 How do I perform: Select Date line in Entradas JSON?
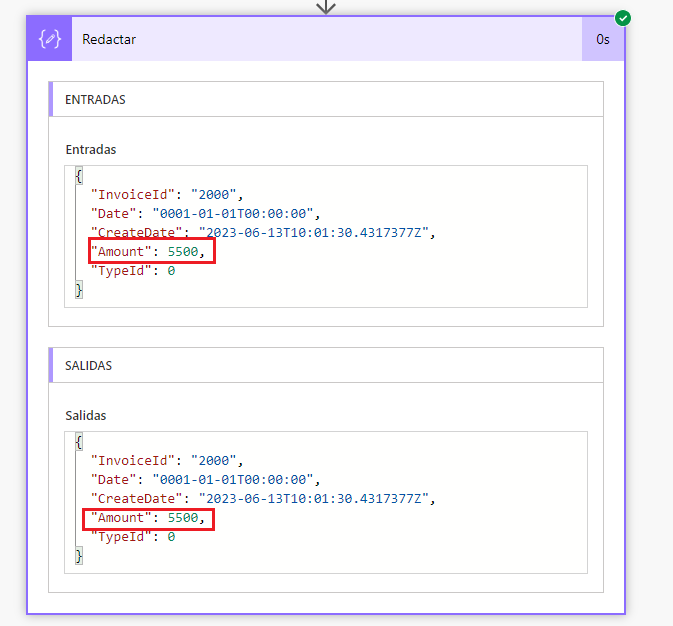(205, 213)
